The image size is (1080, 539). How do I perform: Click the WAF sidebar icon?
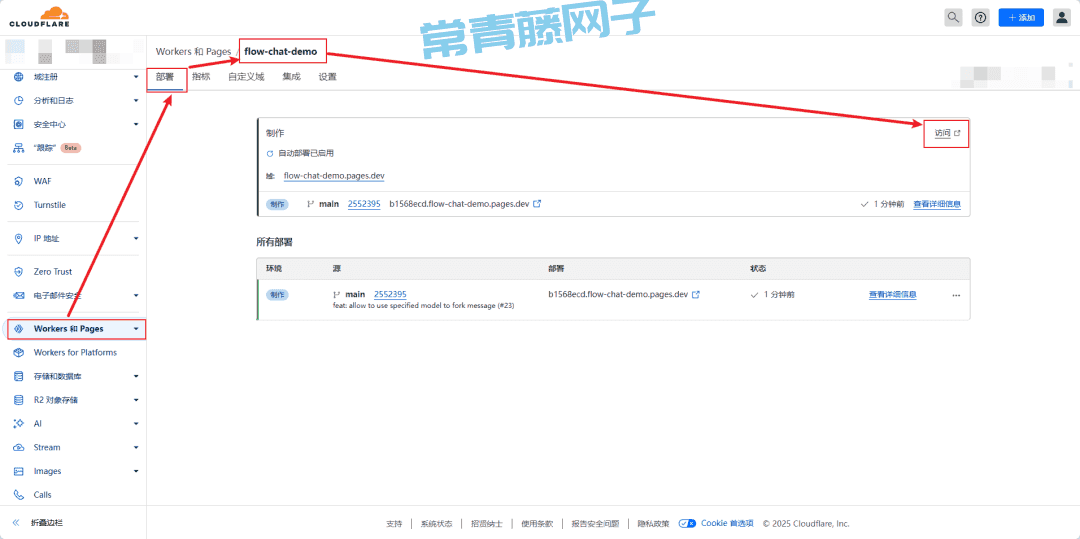click(19, 182)
